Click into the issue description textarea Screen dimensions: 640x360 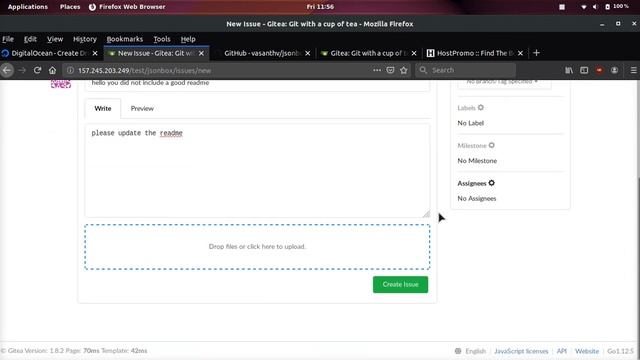point(257,171)
